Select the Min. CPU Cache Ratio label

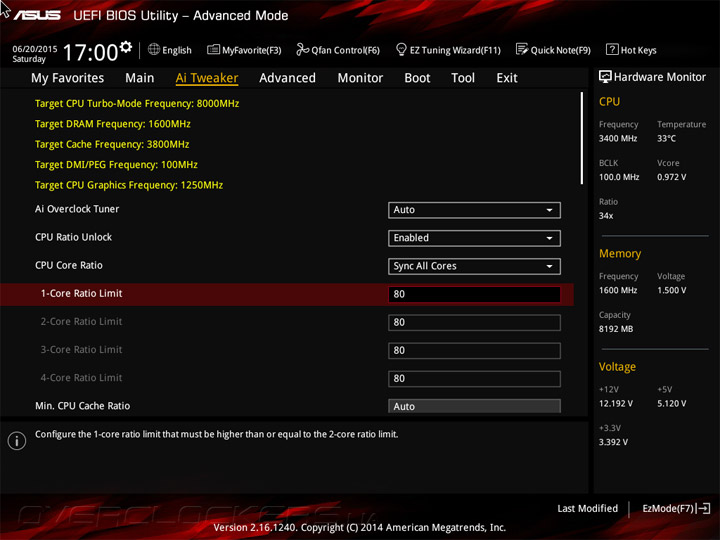tap(83, 405)
